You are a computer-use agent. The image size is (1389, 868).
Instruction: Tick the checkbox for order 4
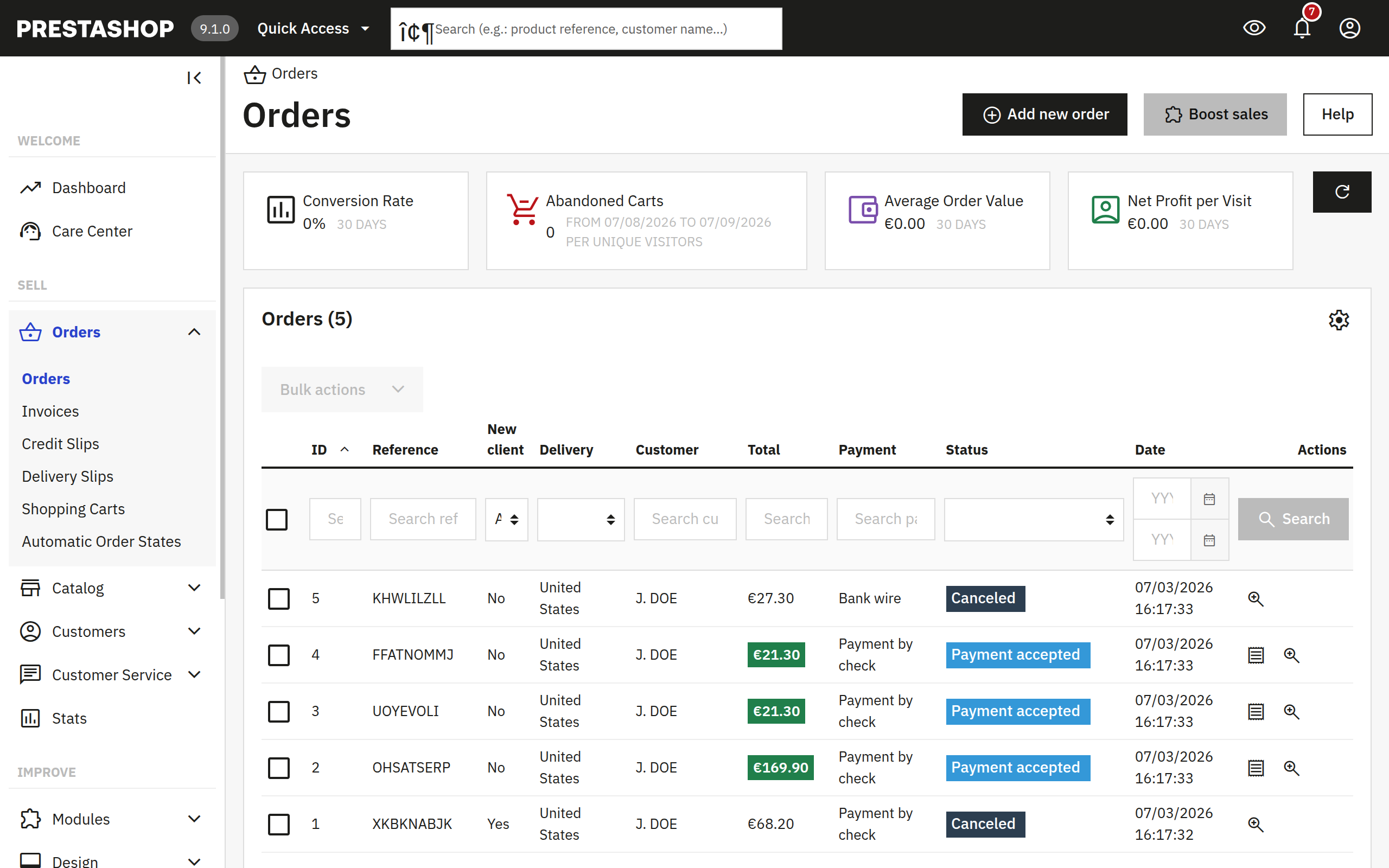[279, 655]
